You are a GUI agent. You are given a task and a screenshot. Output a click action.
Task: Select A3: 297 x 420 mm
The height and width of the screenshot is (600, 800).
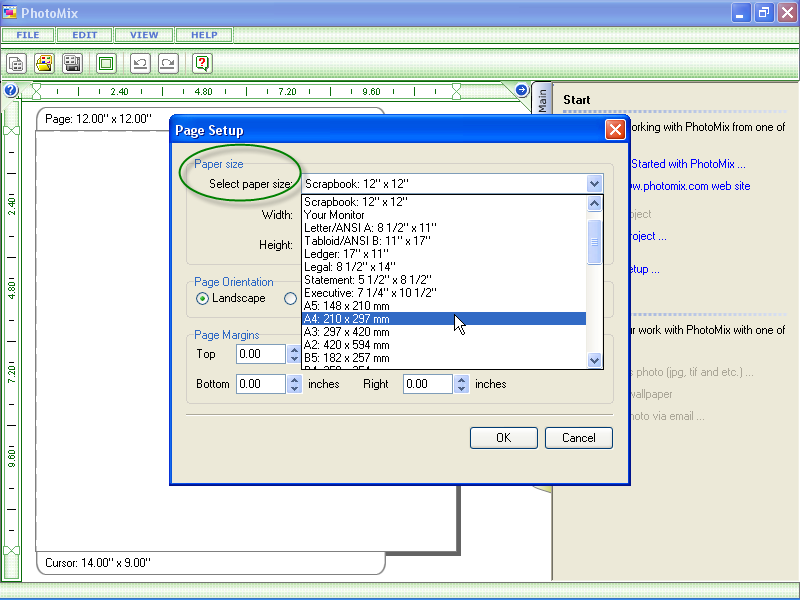(x=444, y=332)
